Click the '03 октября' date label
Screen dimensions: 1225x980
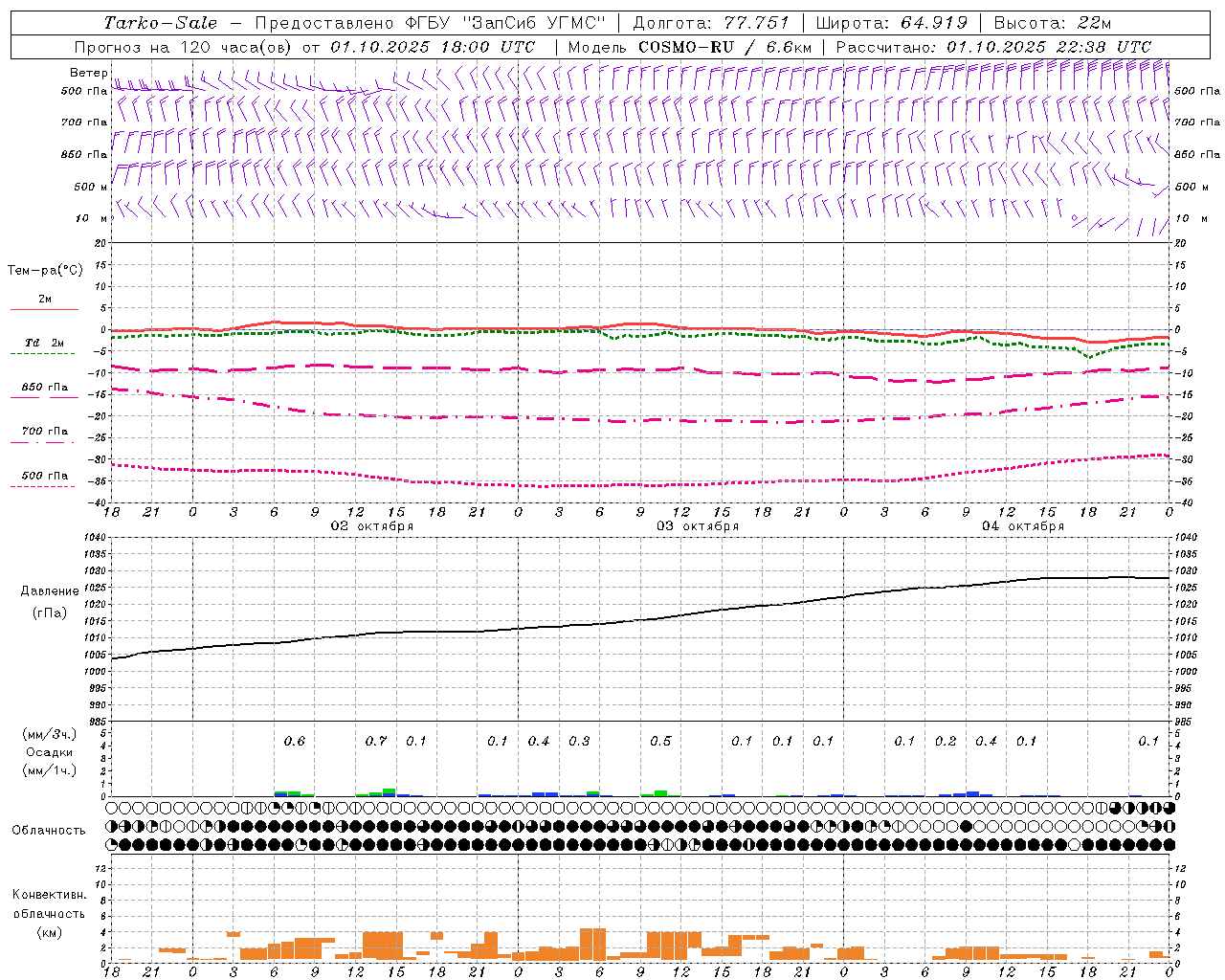pos(698,526)
